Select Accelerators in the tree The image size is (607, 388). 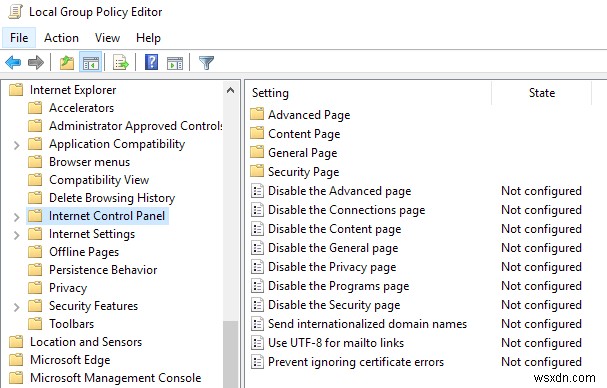coord(81,108)
